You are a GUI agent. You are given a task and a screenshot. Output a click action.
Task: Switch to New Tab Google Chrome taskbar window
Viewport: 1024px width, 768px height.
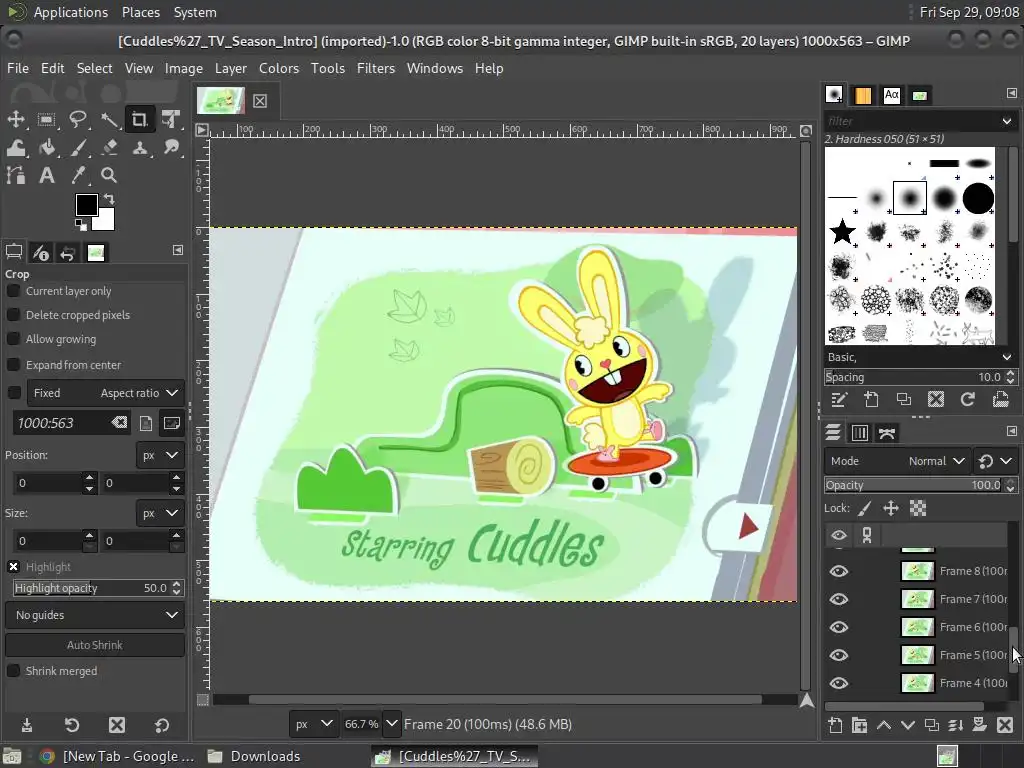click(x=117, y=756)
